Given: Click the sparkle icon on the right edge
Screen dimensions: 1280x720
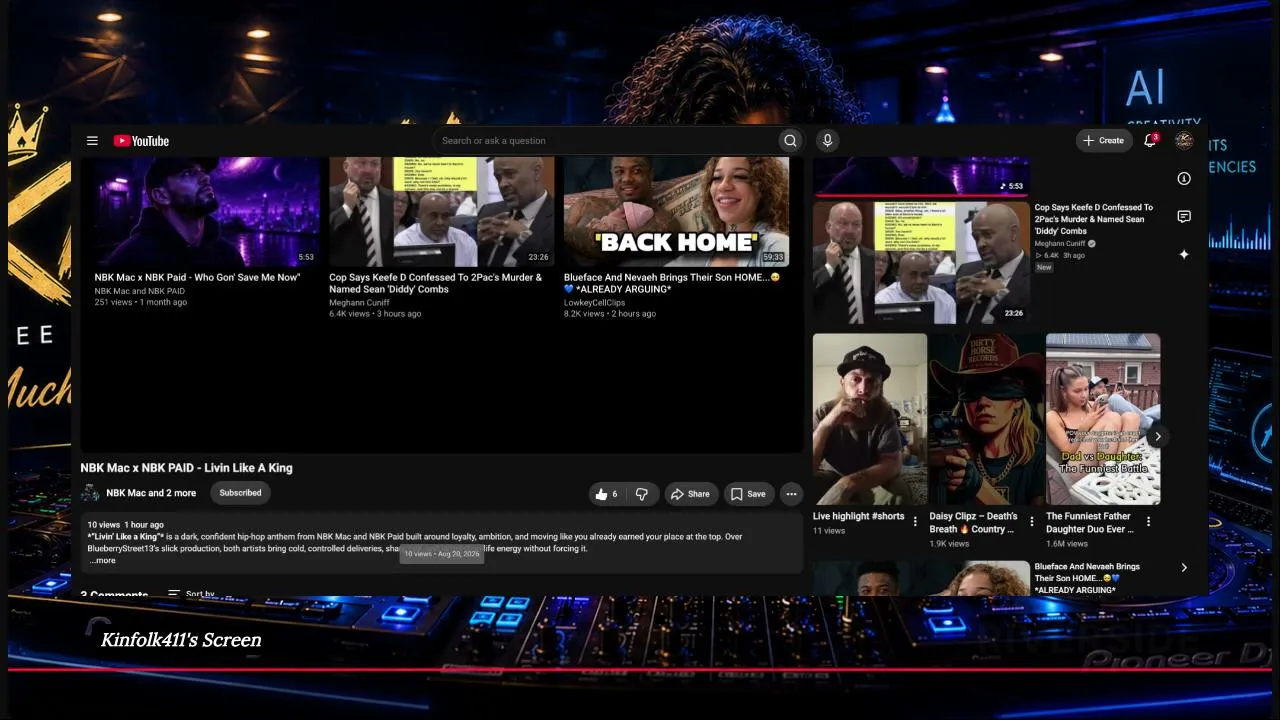Looking at the screenshot, I should (x=1184, y=255).
